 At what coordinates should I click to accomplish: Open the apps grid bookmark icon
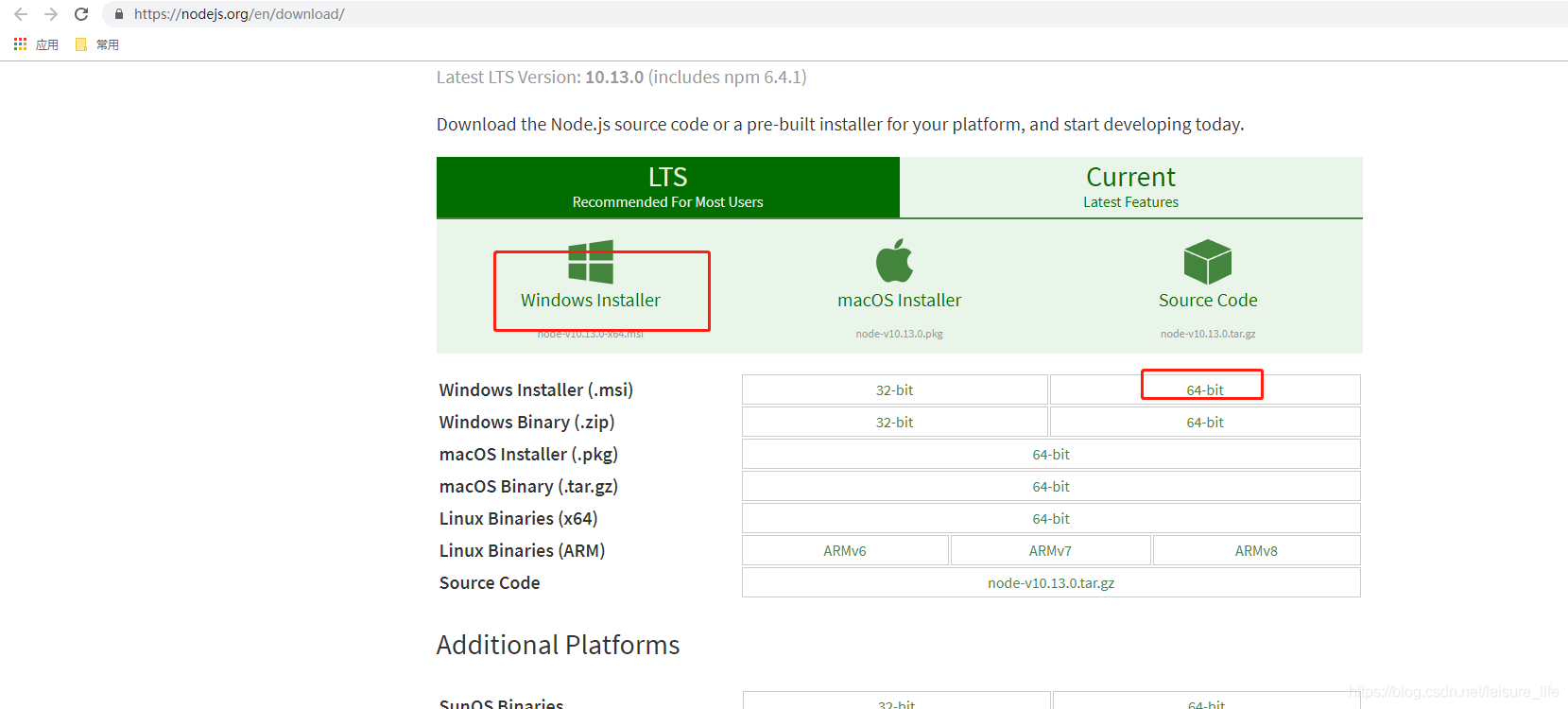coord(20,44)
